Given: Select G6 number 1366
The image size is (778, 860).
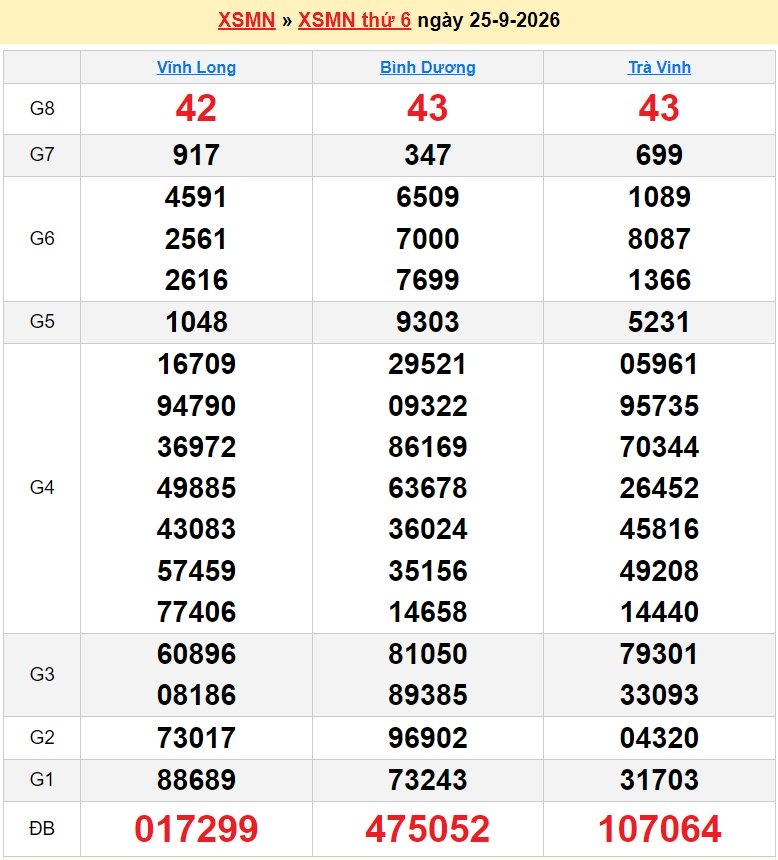Looking at the screenshot, I should click(659, 280).
